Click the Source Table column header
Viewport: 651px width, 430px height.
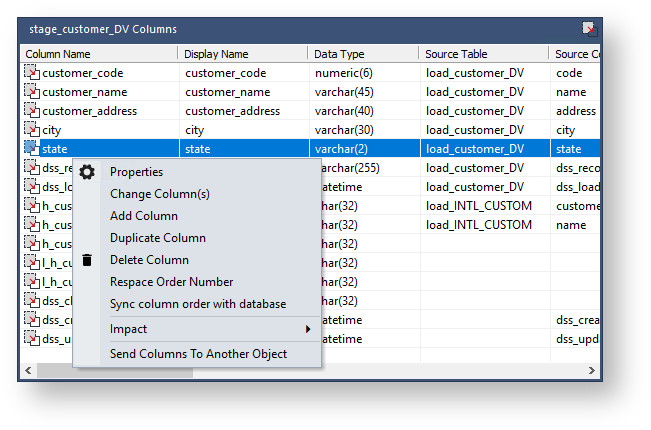coord(456,54)
